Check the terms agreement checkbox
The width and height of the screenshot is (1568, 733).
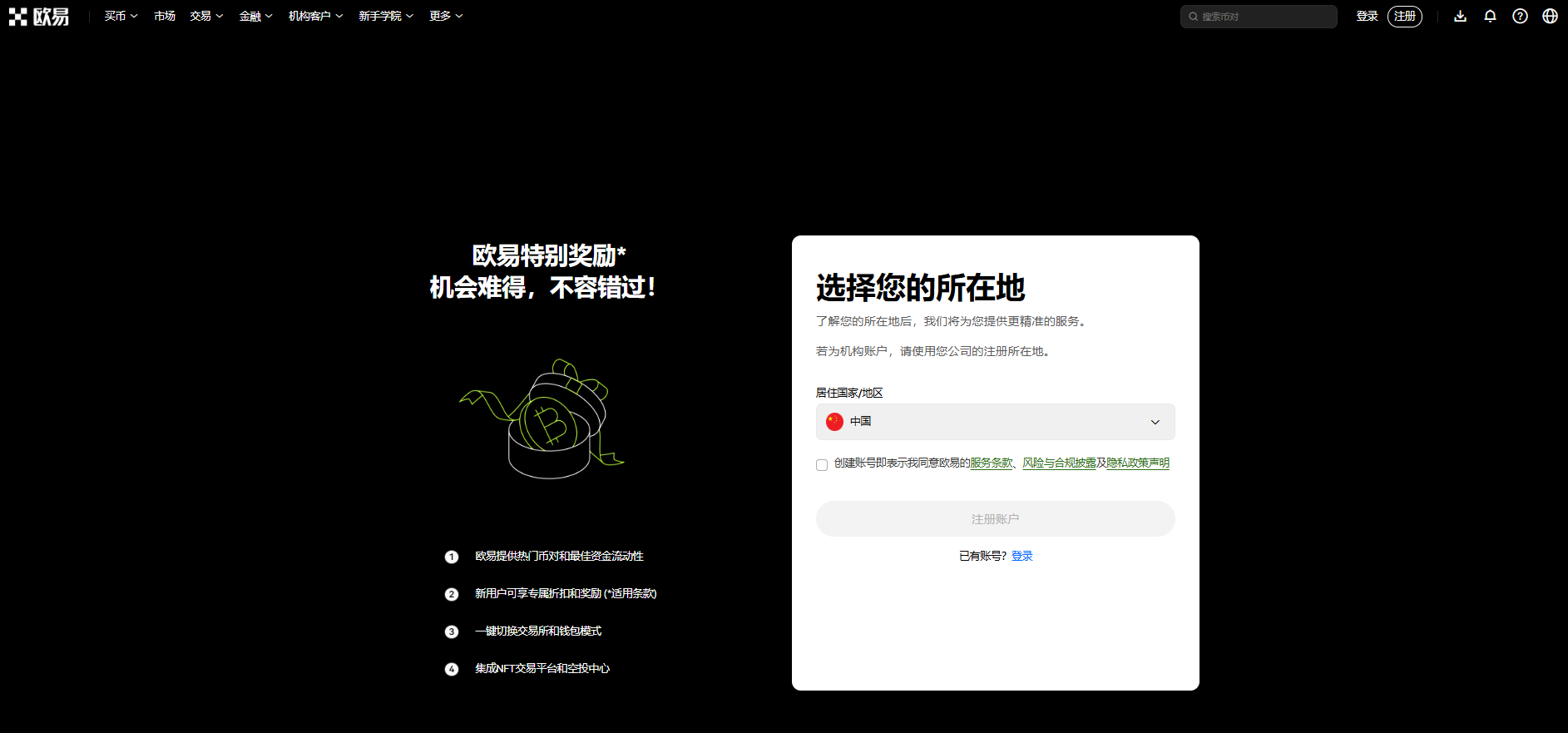(x=822, y=465)
